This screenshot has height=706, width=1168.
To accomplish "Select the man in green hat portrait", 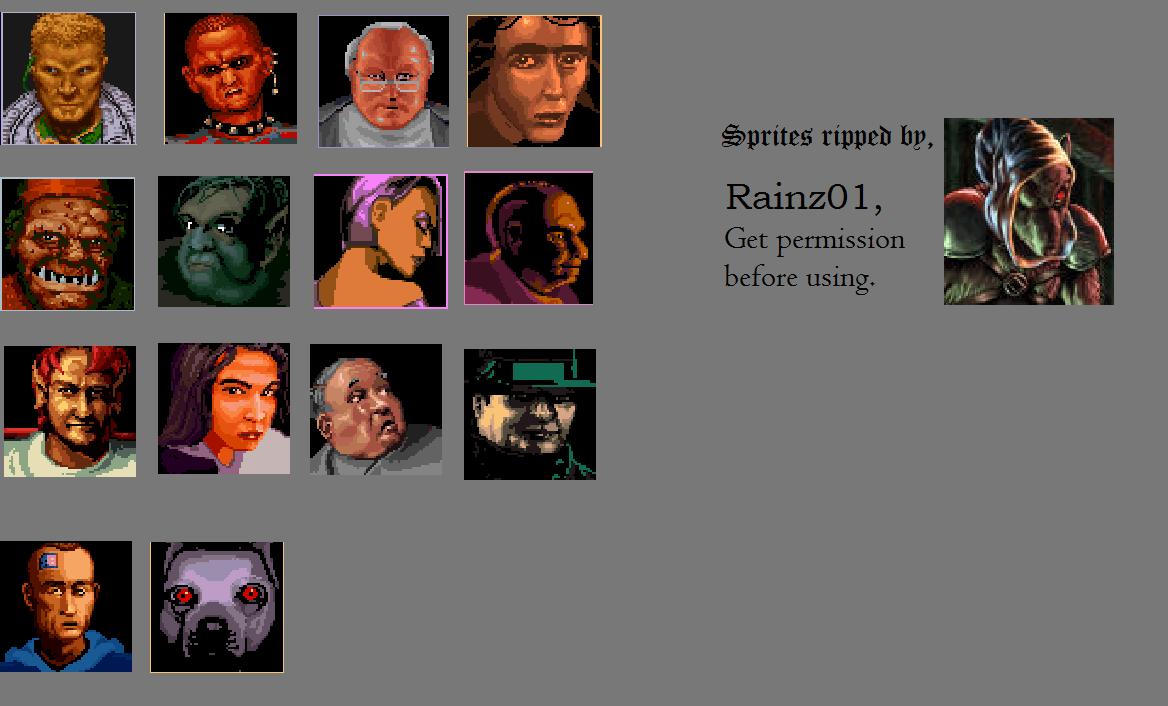I will pos(530,414).
